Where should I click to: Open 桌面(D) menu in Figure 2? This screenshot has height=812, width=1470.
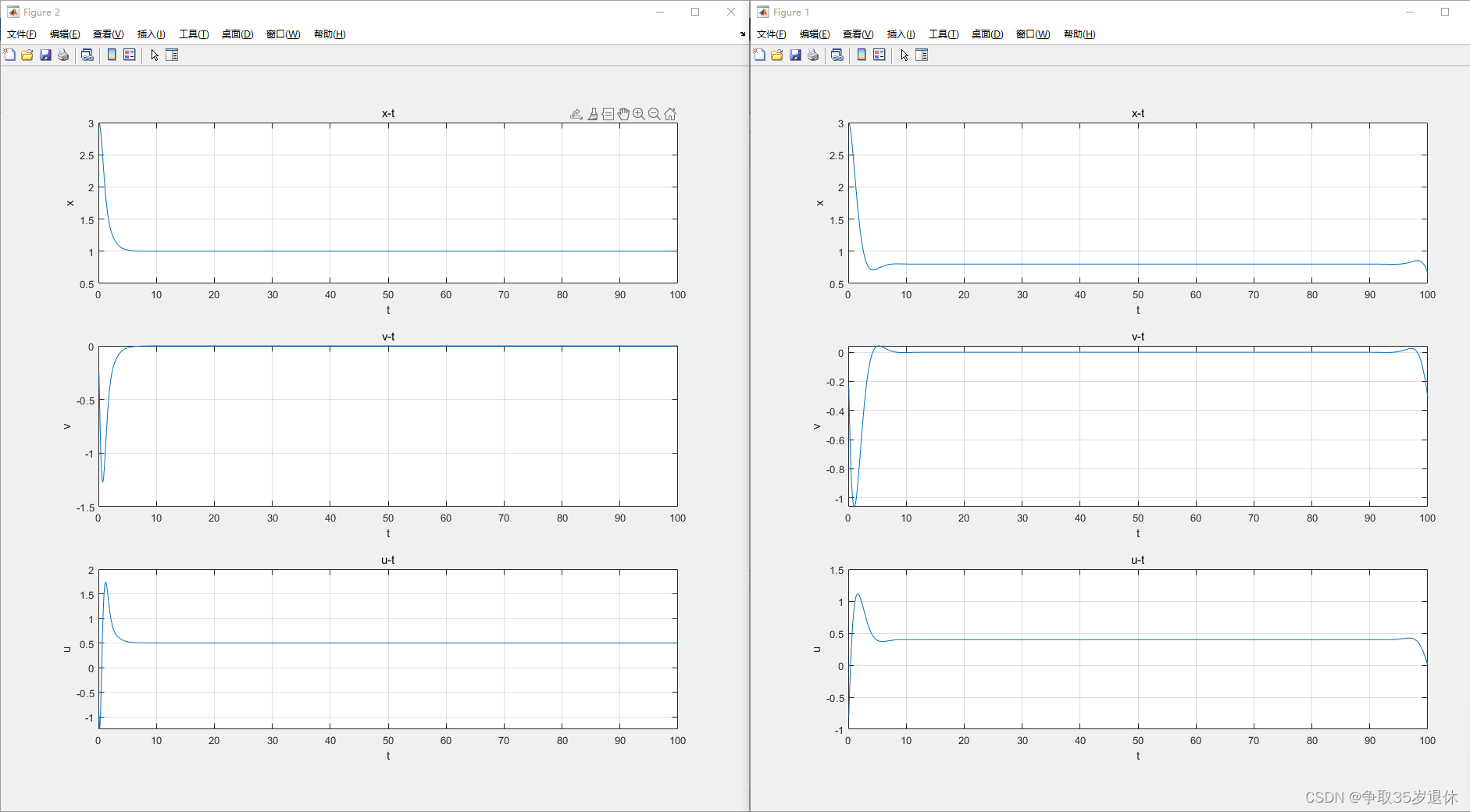(x=237, y=34)
